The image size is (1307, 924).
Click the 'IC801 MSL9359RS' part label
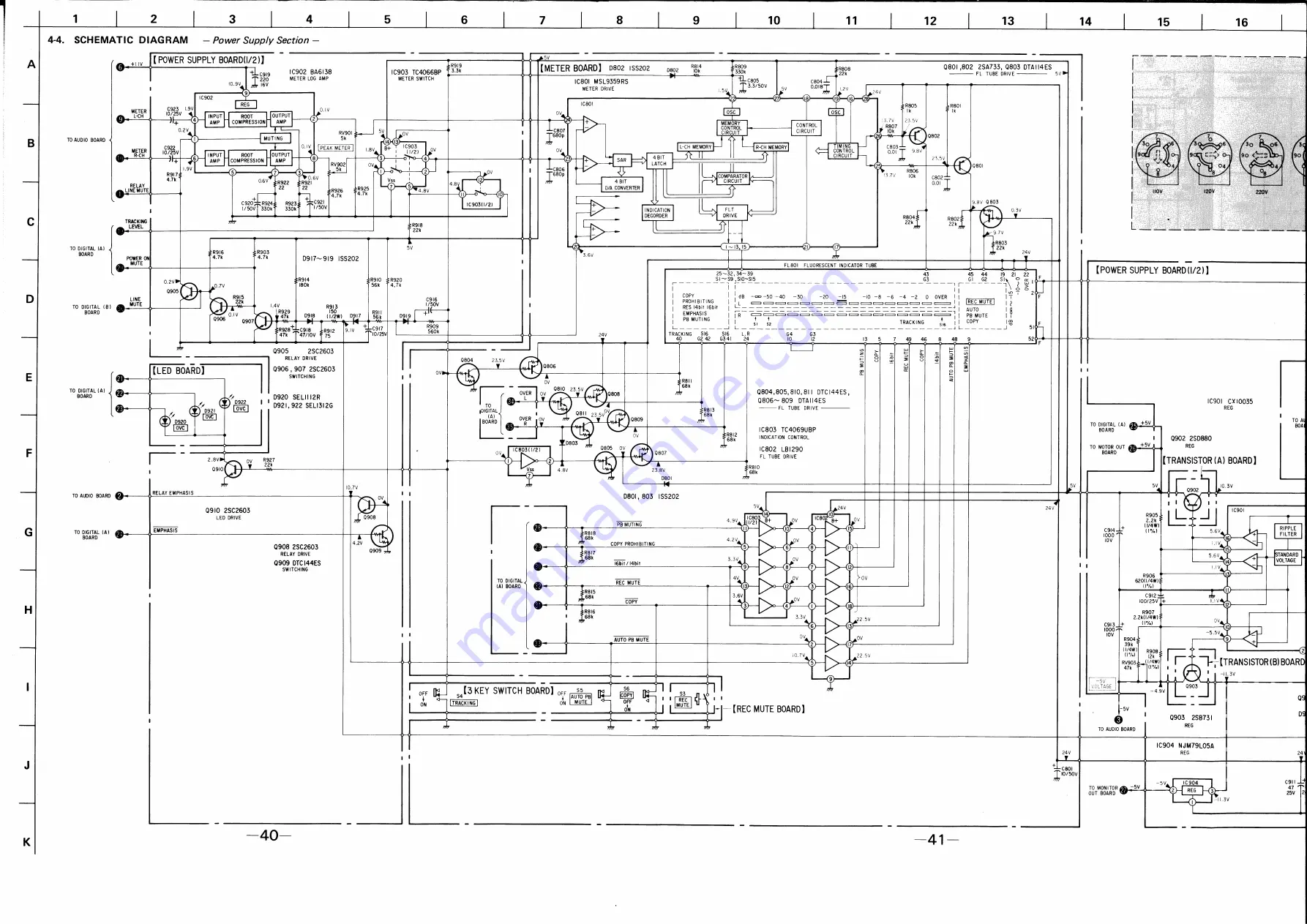pyautogui.click(x=601, y=81)
